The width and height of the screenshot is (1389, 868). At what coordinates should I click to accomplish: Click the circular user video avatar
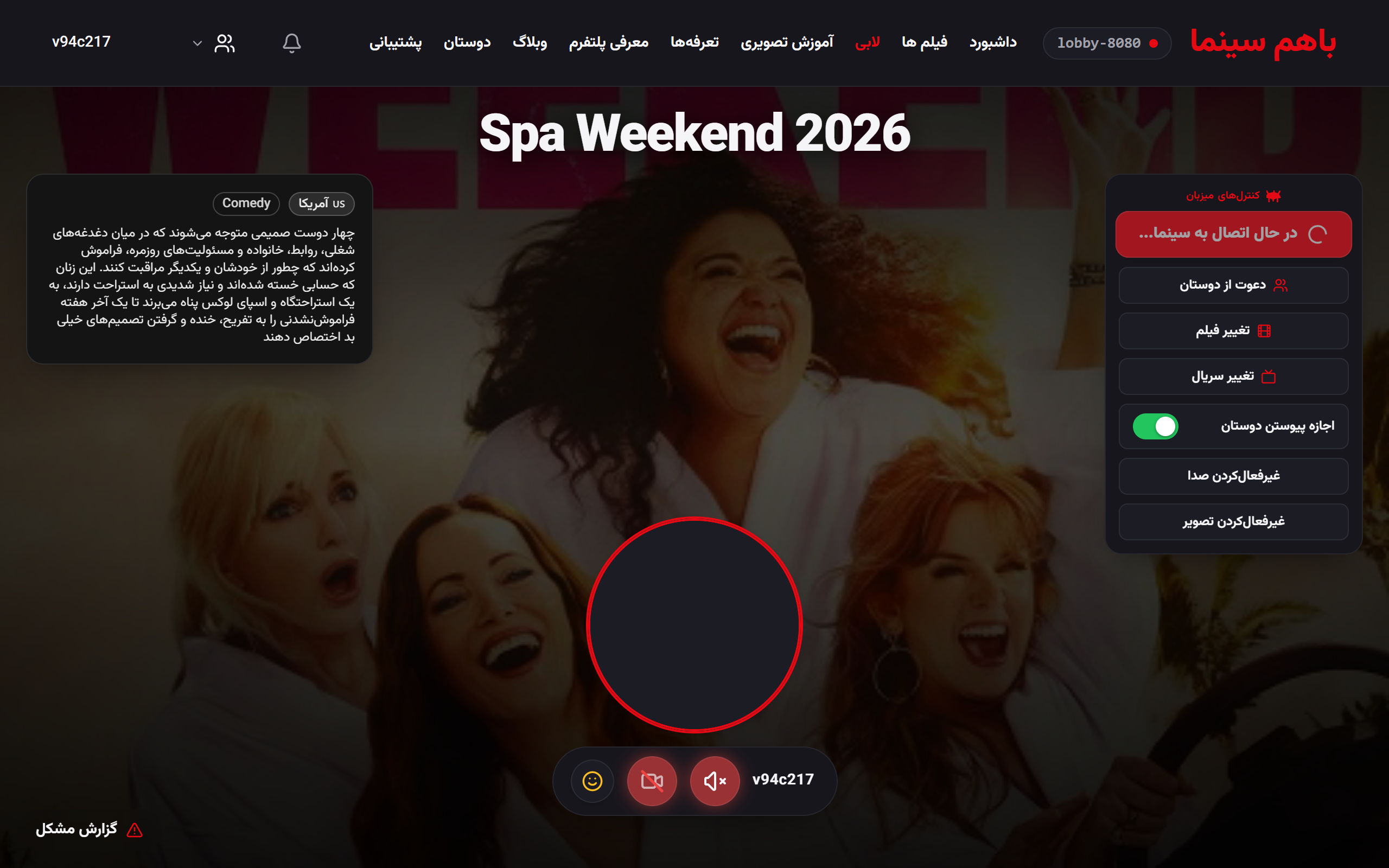[x=694, y=624]
